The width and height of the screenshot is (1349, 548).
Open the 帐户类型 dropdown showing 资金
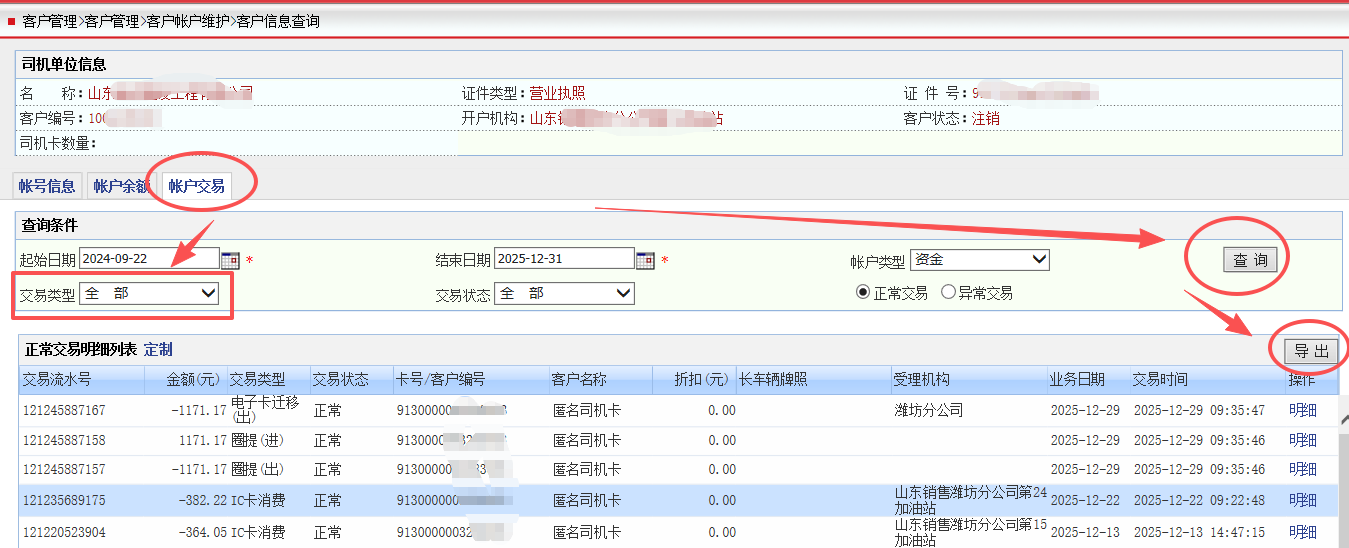(979, 260)
